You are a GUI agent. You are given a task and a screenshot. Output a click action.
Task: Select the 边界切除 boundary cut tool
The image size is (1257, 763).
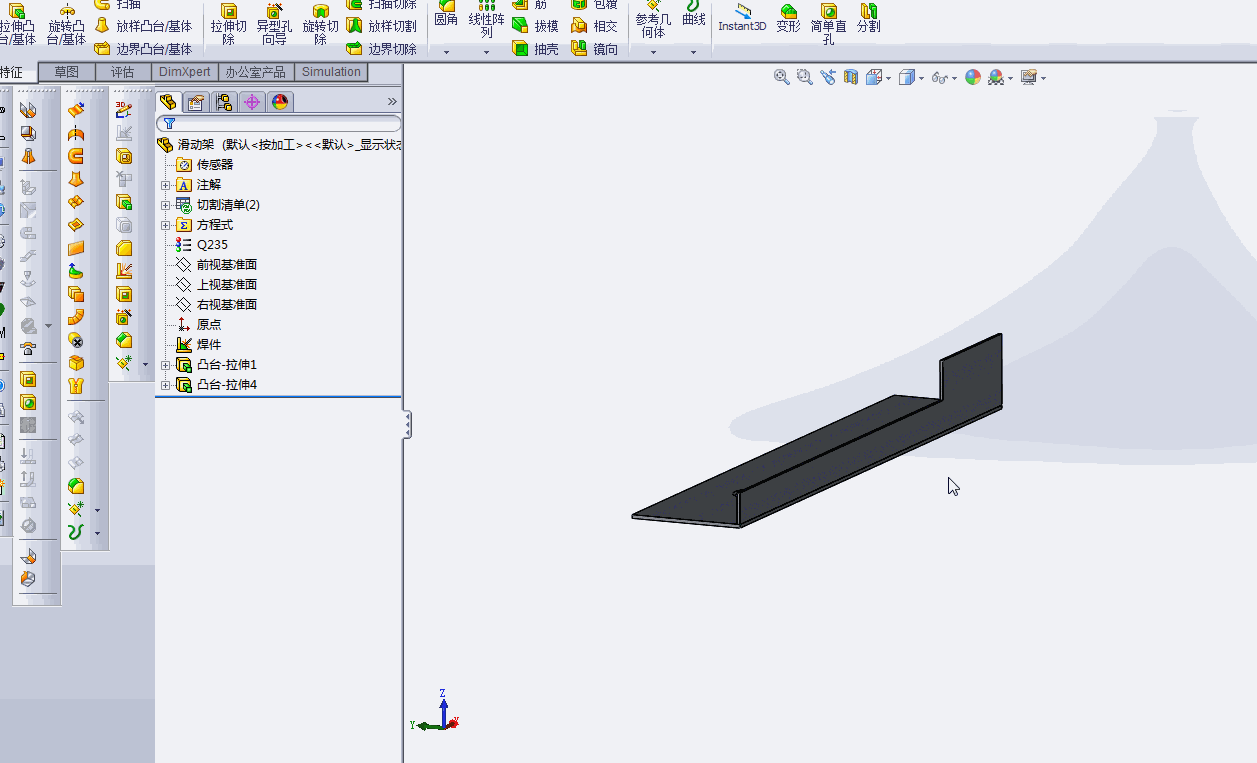pyautogui.click(x=381, y=49)
